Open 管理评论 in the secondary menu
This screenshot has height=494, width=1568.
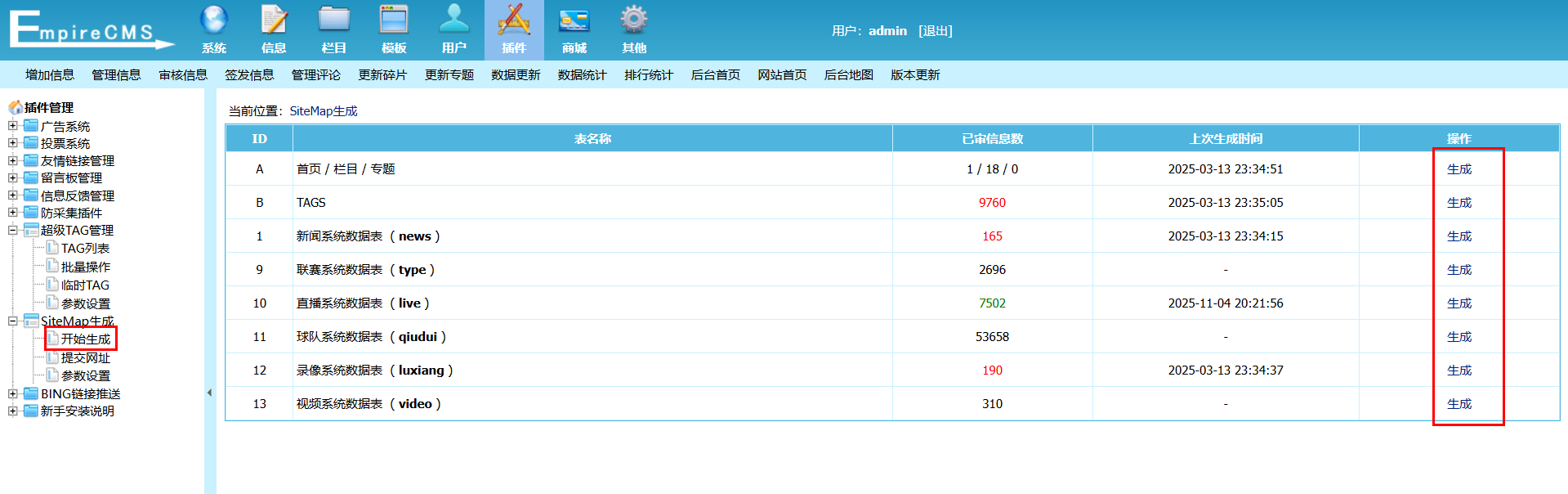pos(315,75)
